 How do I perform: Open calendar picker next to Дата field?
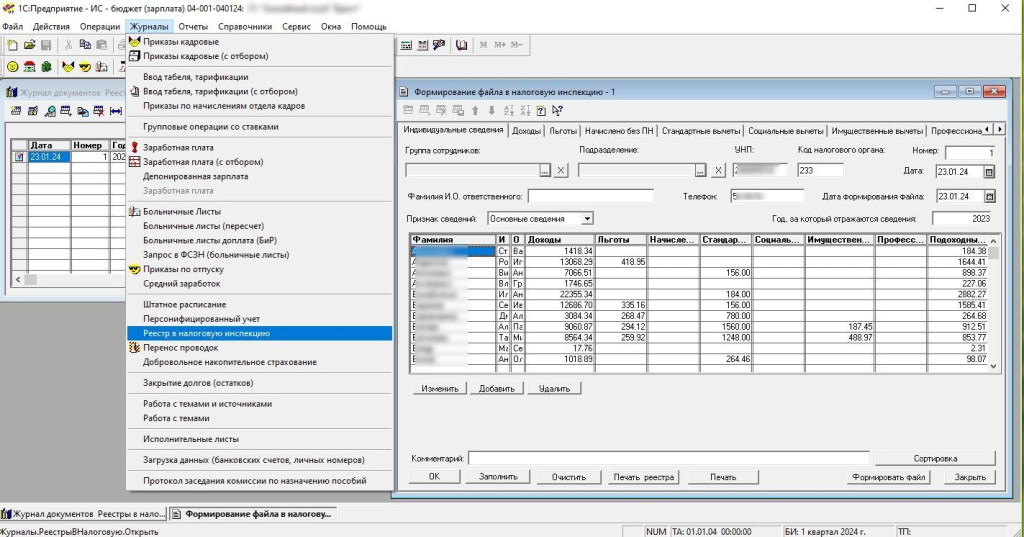pyautogui.click(x=990, y=171)
